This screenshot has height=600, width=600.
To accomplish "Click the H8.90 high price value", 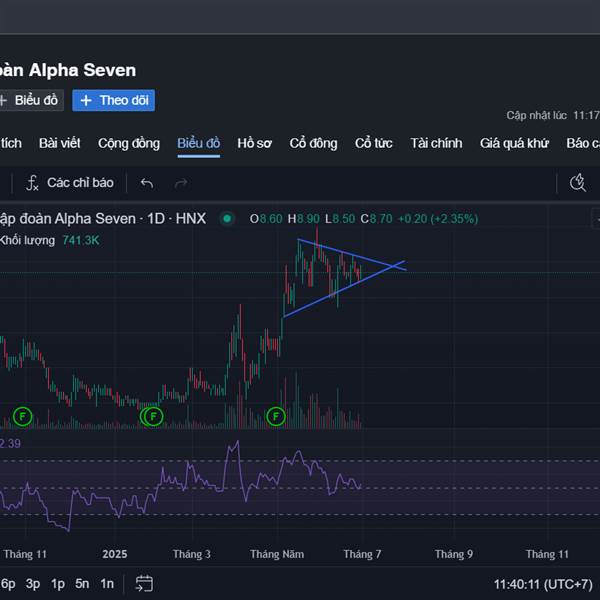I will point(303,218).
